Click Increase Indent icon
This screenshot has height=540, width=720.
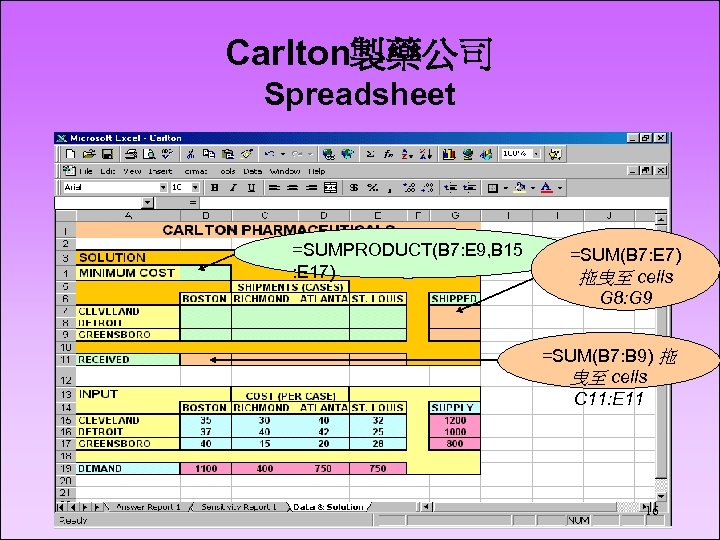469,187
